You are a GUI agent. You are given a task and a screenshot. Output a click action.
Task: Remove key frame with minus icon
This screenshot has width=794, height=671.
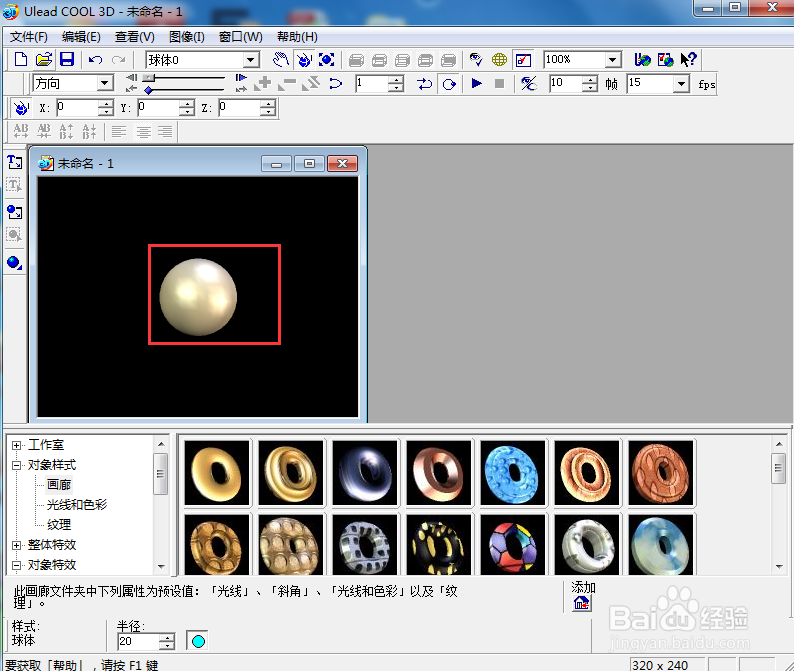287,84
